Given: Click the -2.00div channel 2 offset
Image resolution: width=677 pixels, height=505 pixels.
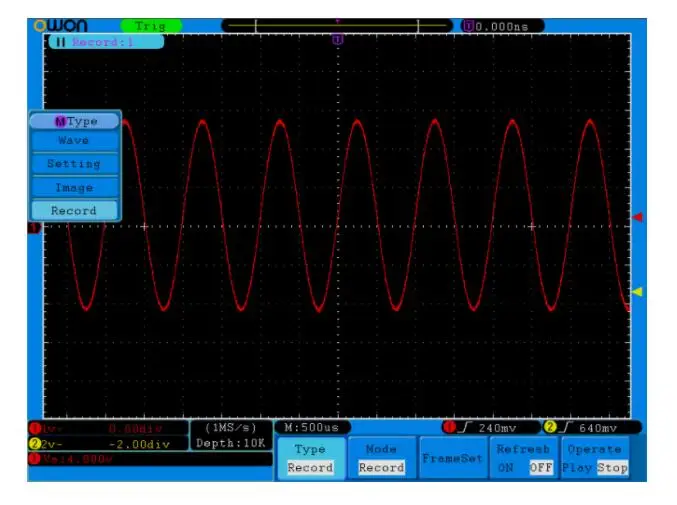Looking at the screenshot, I should tap(139, 444).
